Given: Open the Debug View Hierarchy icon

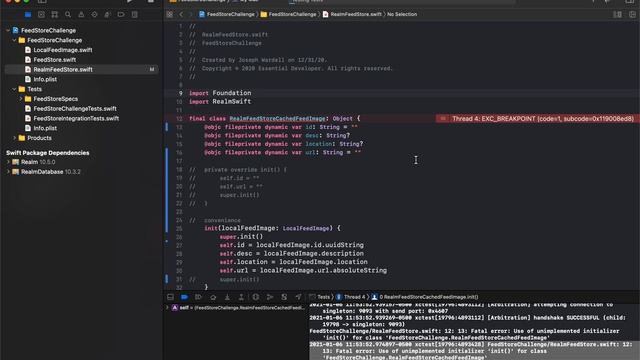Looking at the screenshot, I should click(256, 297).
